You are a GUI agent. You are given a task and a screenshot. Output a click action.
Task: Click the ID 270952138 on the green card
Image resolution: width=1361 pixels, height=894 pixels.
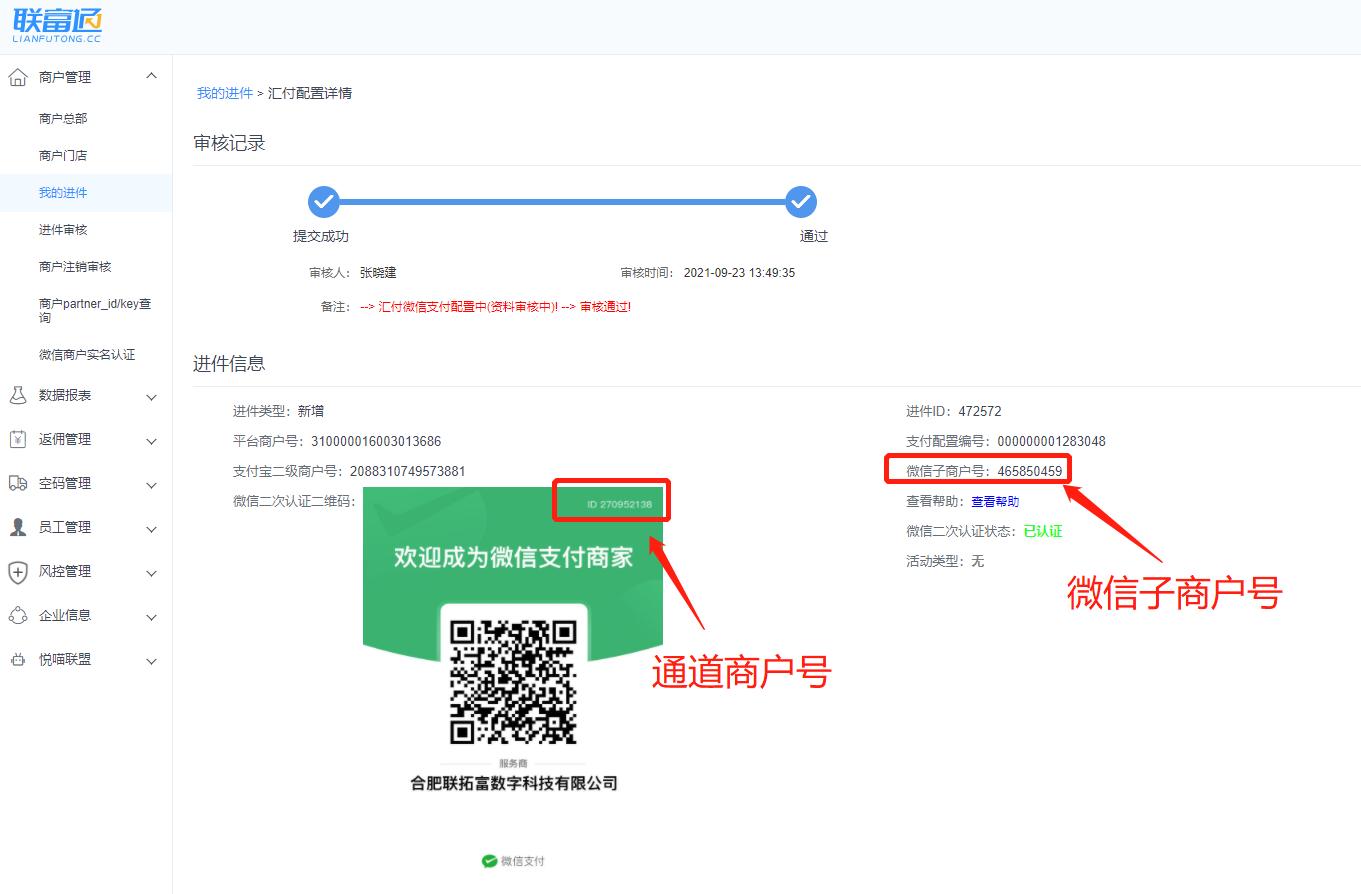(x=619, y=504)
